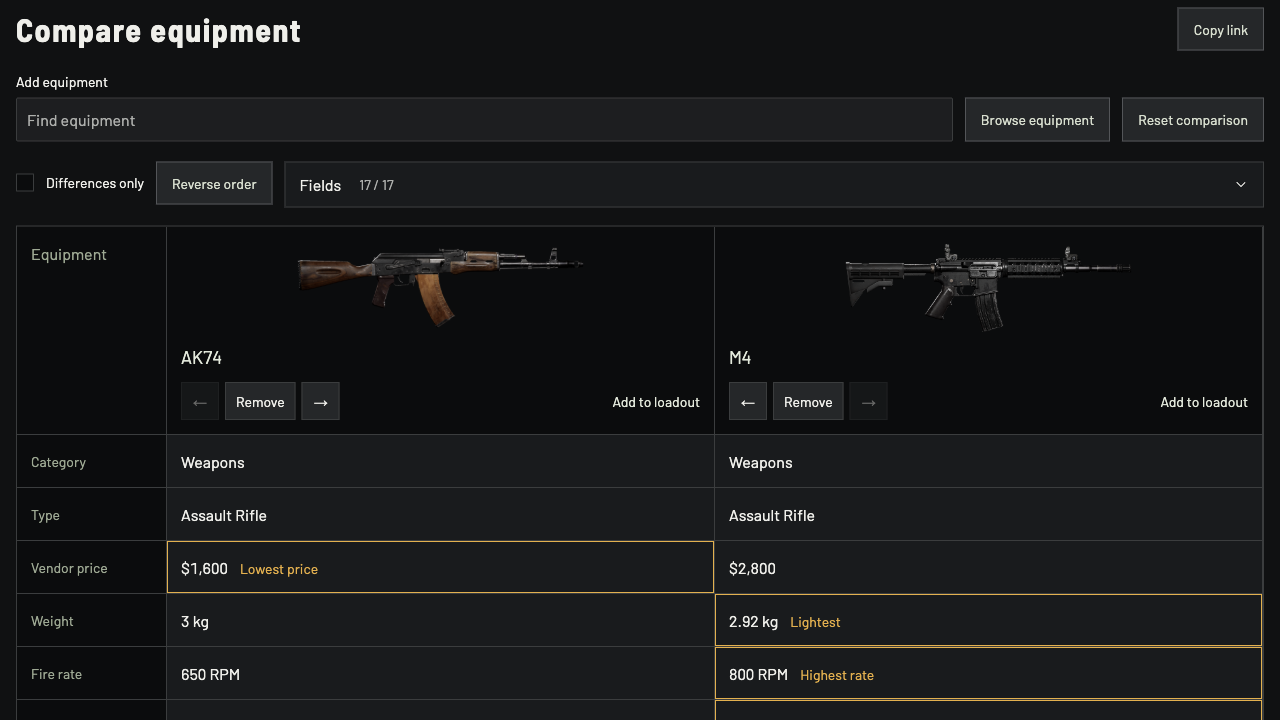Click the Vendor price row header
Viewport: 1280px width, 720px height.
(91, 568)
